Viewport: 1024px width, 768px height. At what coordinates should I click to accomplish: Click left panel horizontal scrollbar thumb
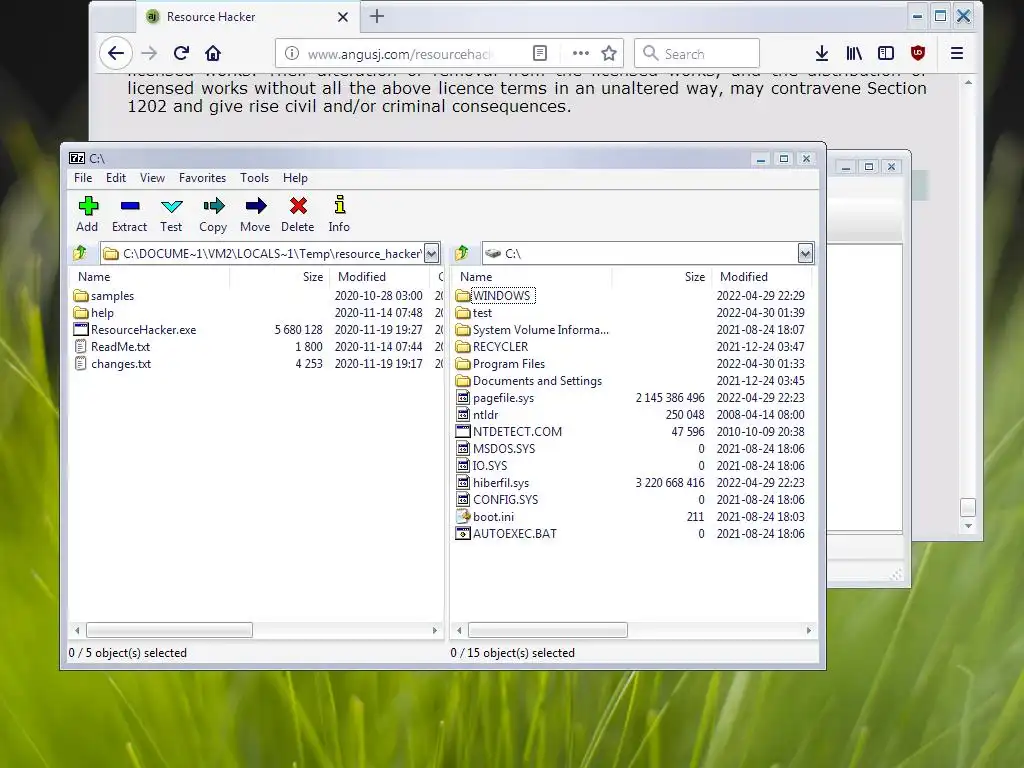[169, 630]
